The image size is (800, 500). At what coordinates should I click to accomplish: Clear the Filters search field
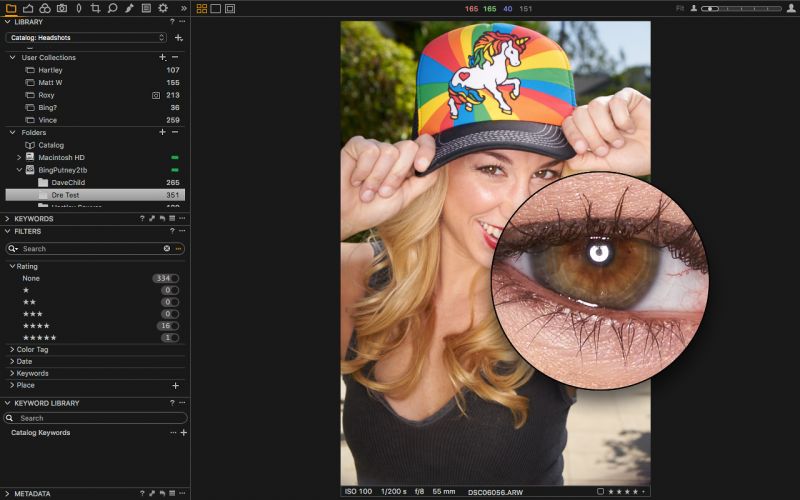[167, 248]
